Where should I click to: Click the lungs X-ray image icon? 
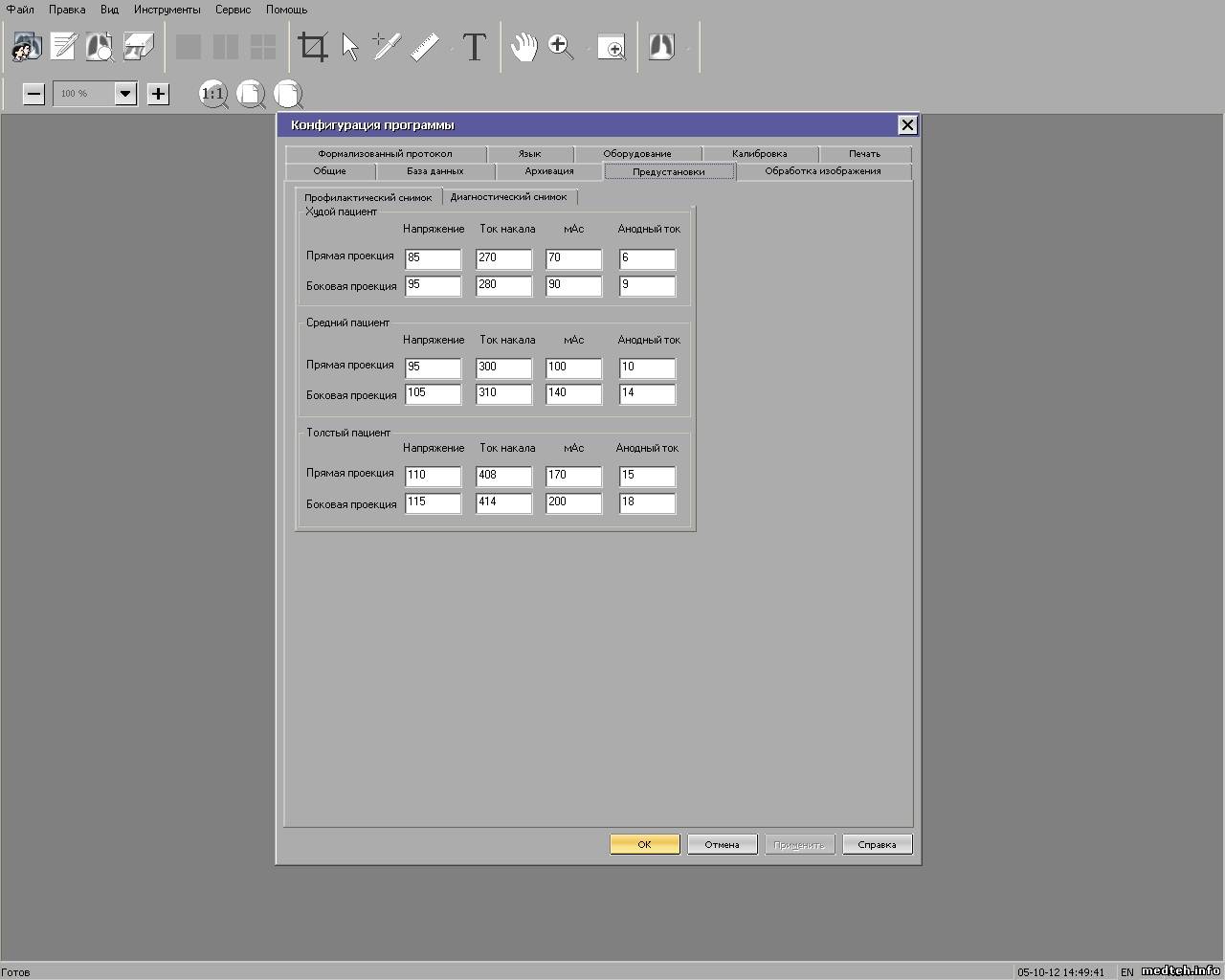coord(661,47)
